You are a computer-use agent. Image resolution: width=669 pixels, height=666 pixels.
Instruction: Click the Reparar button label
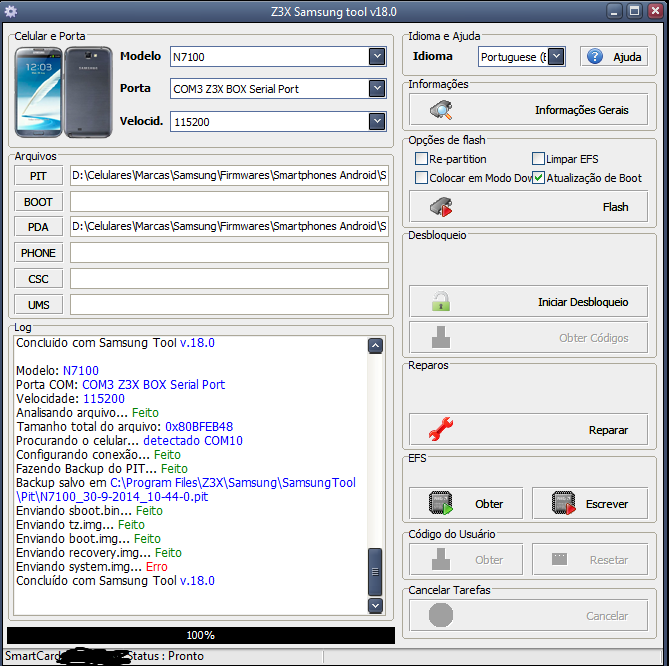[608, 430]
